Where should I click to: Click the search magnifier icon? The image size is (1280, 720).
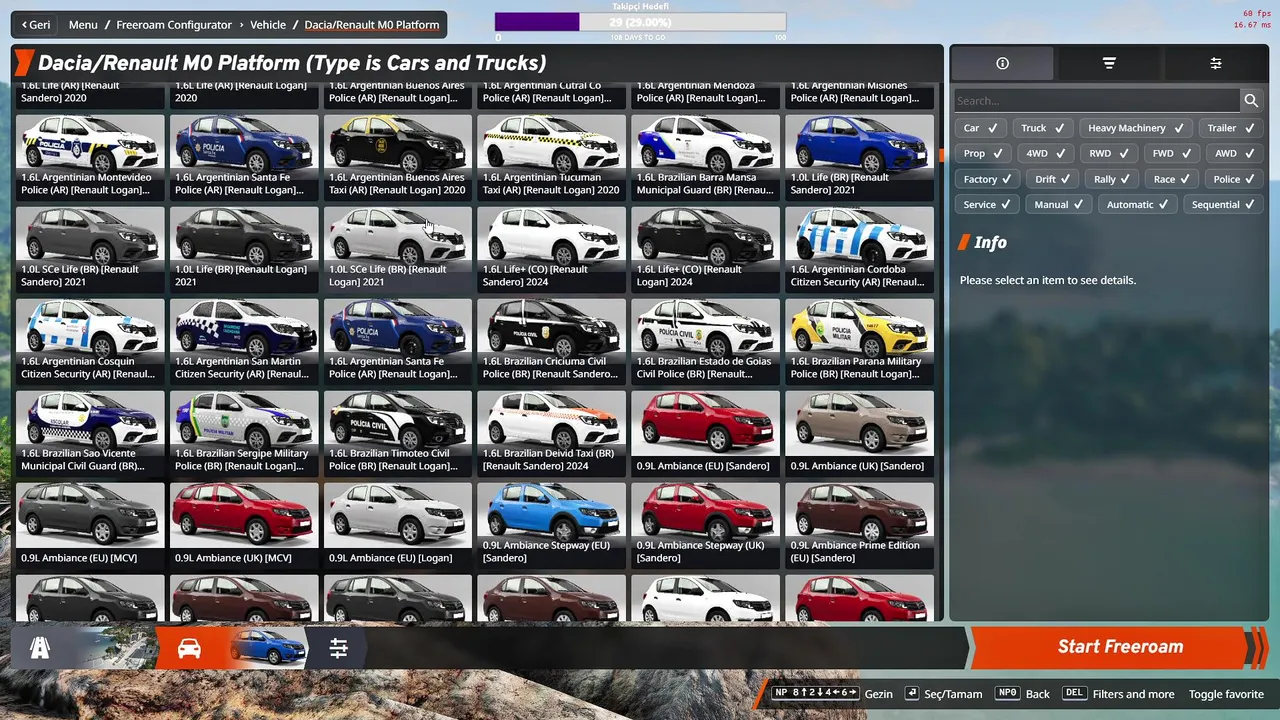coord(1251,100)
